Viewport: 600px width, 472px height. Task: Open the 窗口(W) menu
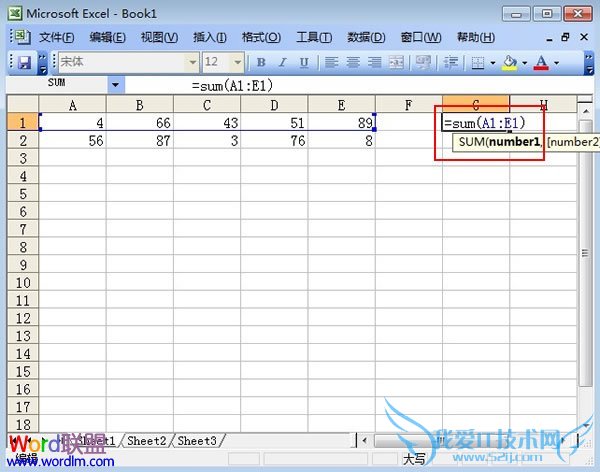421,37
